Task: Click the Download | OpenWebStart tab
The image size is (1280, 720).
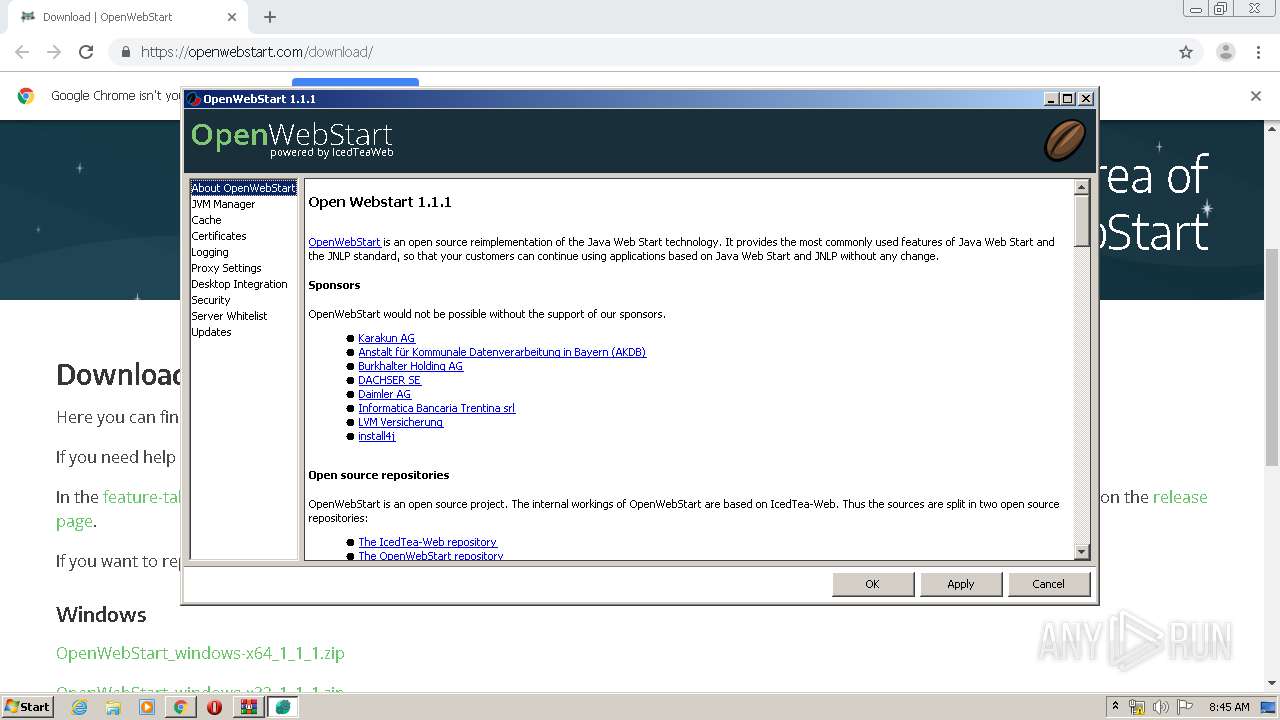Action: coord(127,17)
